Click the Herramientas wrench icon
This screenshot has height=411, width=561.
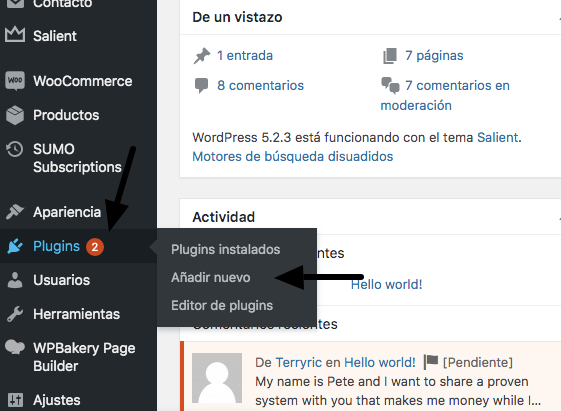coord(15,314)
